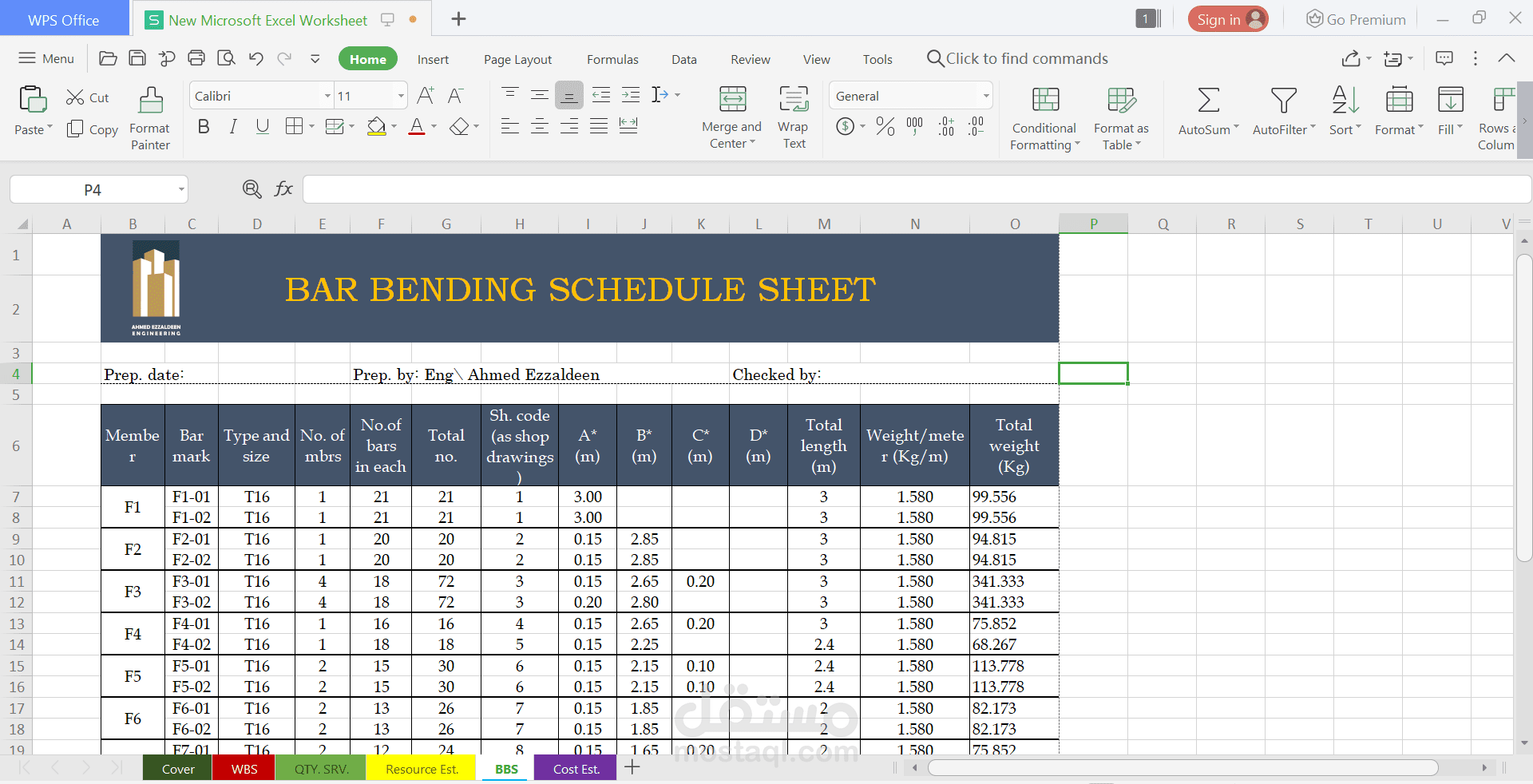
Task: Open file with the folder icon
Action: pyautogui.click(x=108, y=58)
